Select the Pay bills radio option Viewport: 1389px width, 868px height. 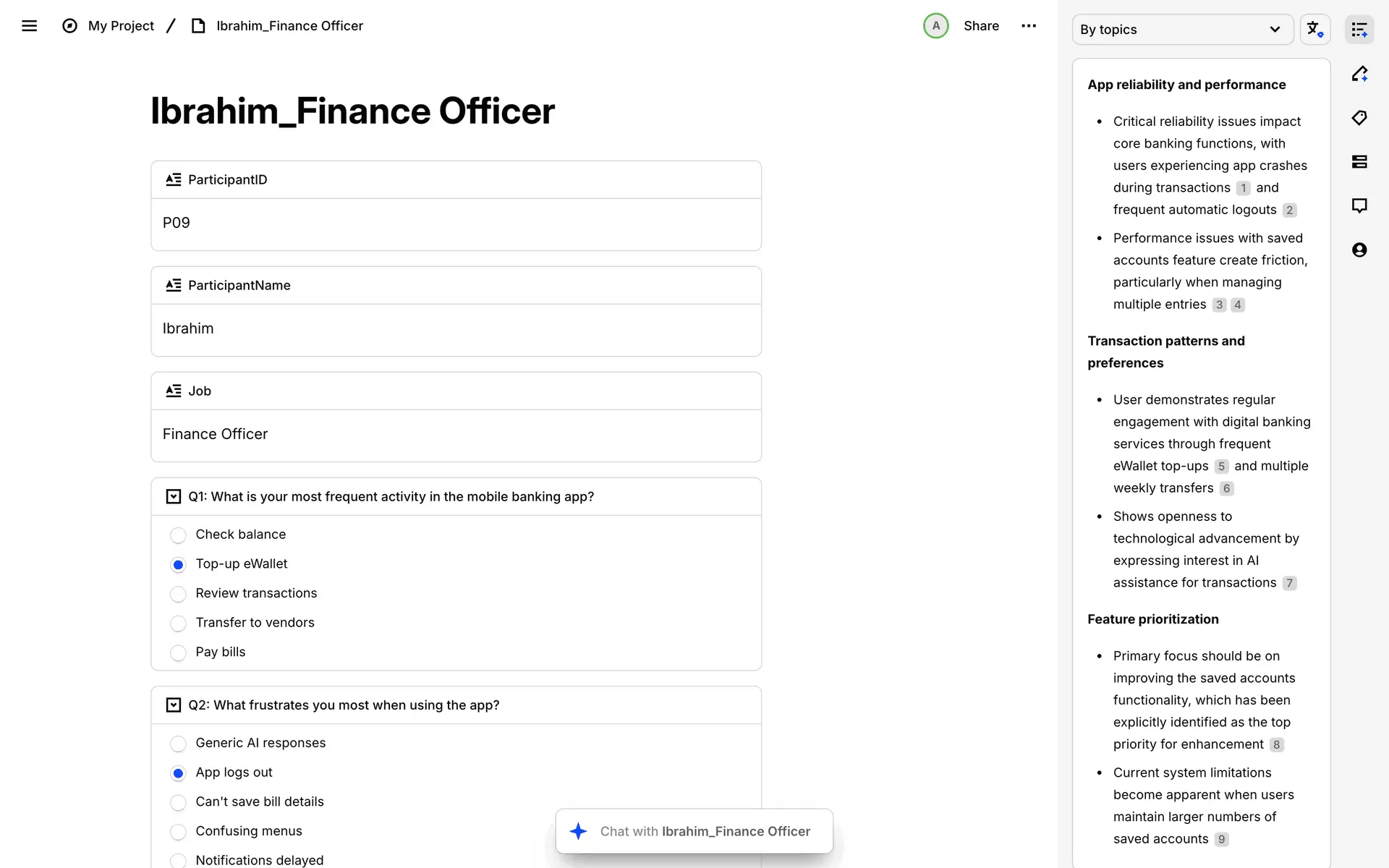tap(178, 652)
